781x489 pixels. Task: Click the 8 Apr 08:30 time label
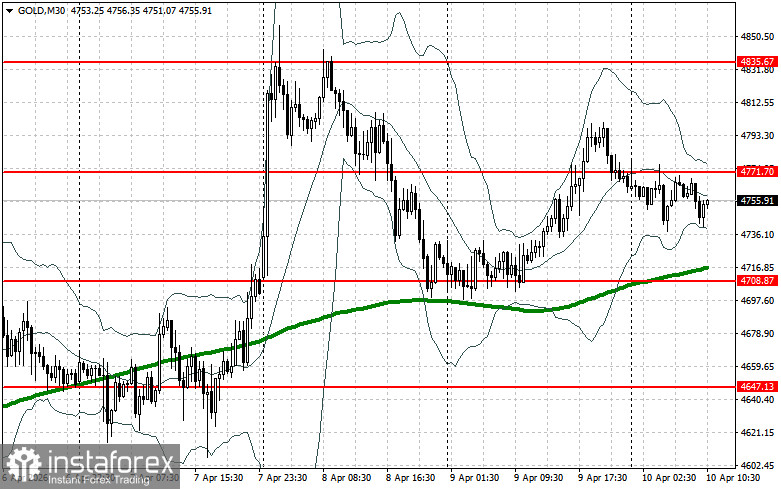tap(346, 478)
